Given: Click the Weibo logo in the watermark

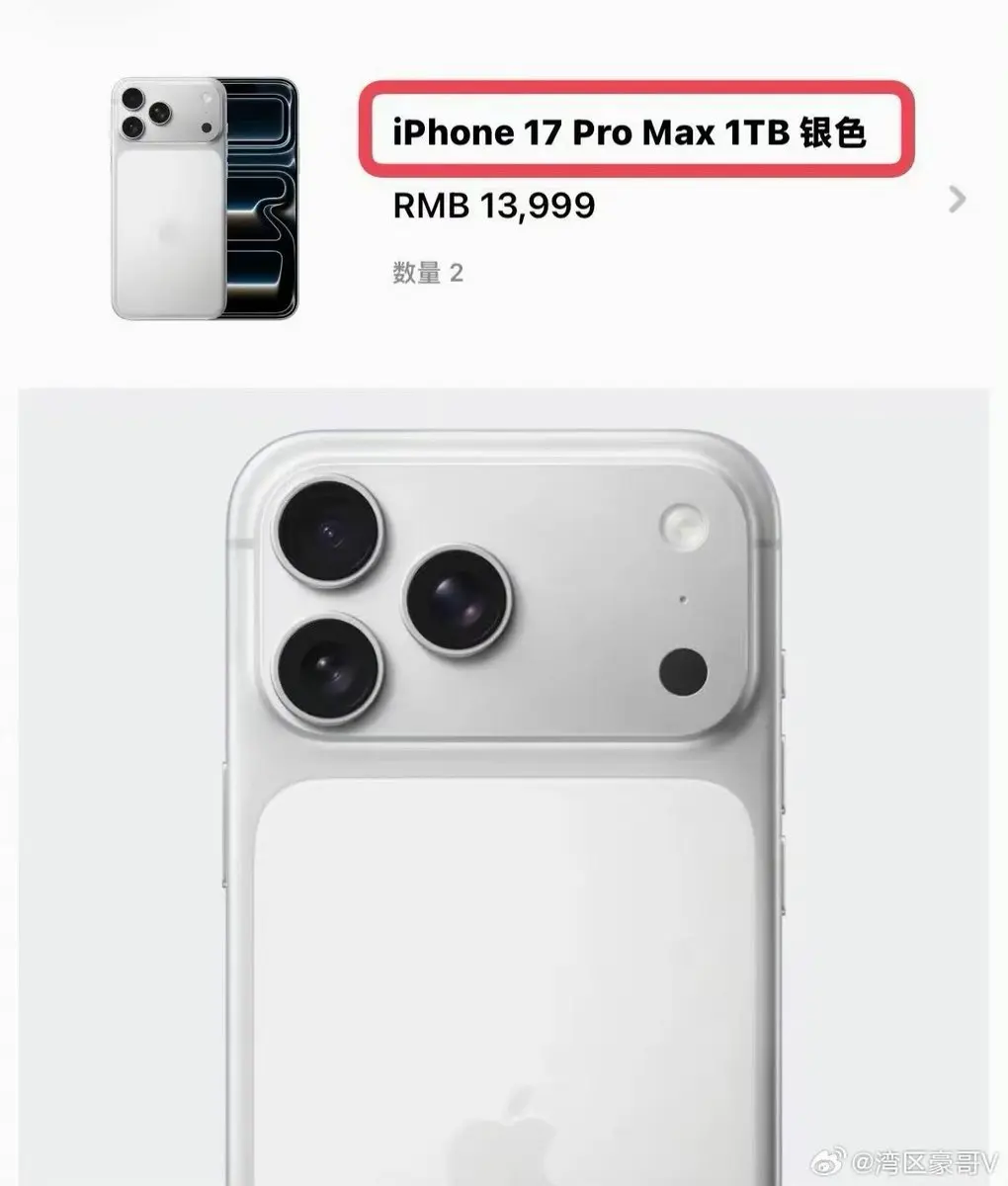Looking at the screenshot, I should tap(831, 1163).
